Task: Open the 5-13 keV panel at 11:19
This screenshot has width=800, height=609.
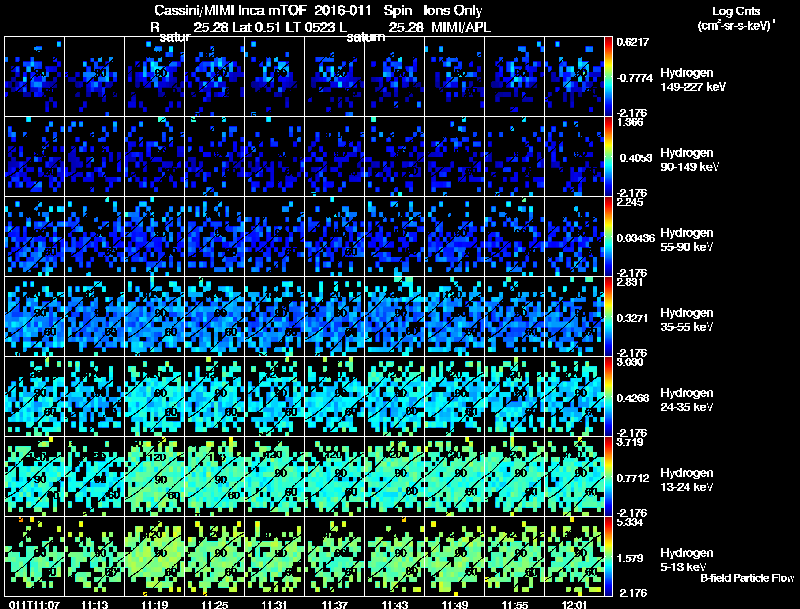Action: pos(155,556)
